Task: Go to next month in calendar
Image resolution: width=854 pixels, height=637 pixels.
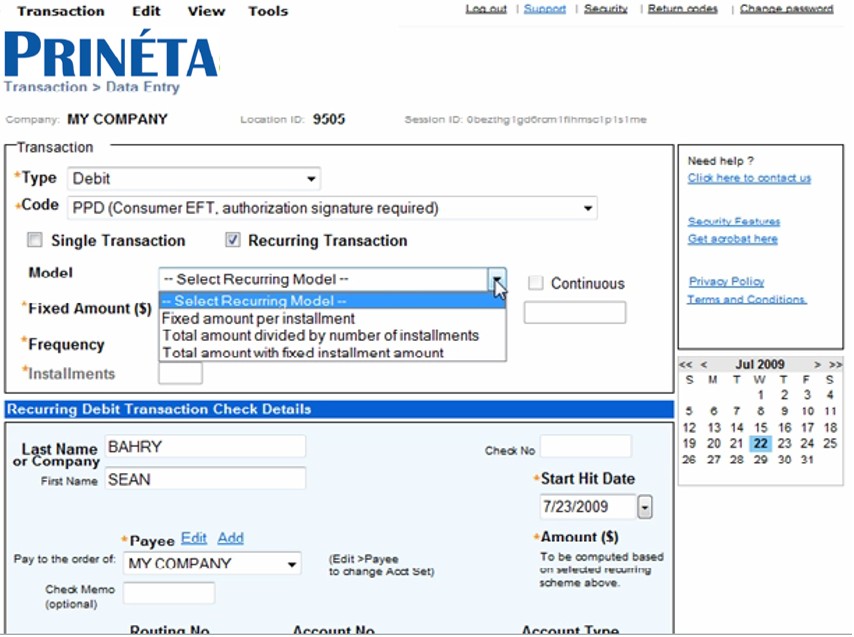Action: pos(817,364)
